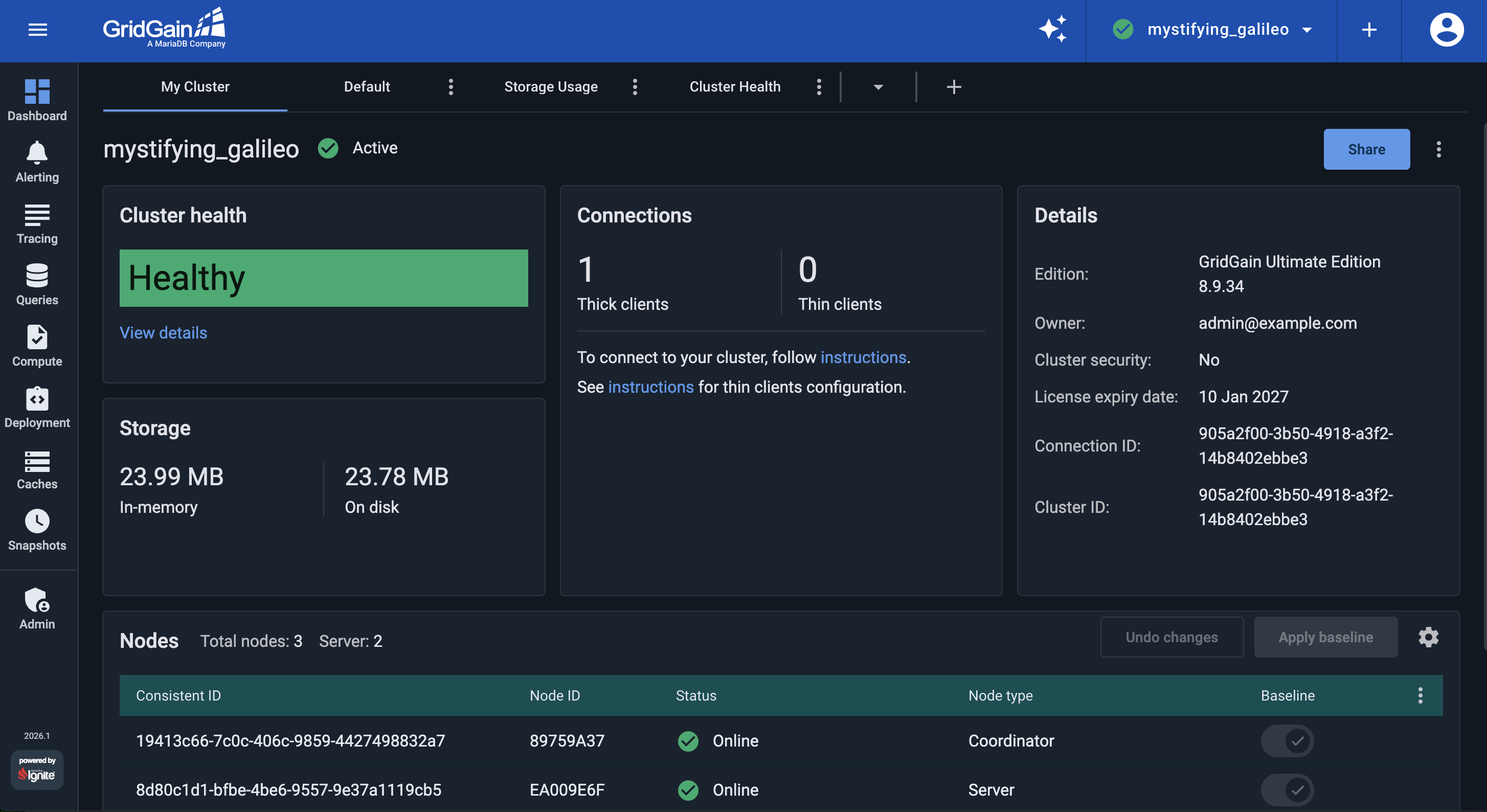
Task: Toggle baseline for Coordinator node 89759A37
Action: click(x=1287, y=740)
